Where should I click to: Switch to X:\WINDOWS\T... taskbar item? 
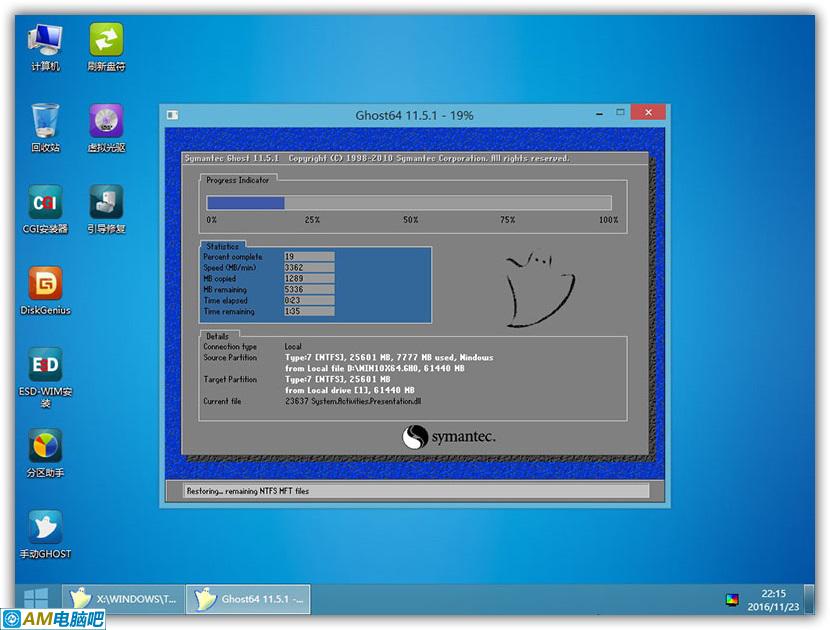123,599
